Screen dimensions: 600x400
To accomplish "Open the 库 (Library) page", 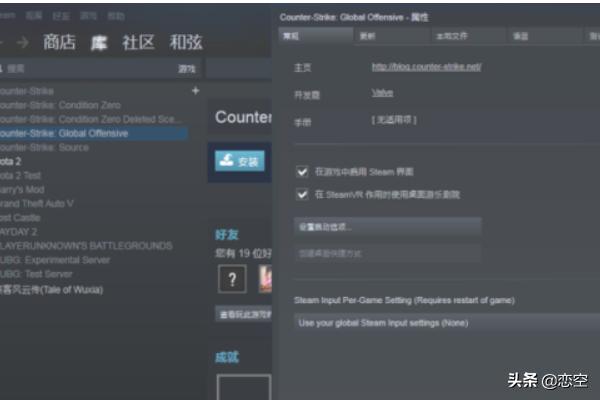I will [99, 42].
